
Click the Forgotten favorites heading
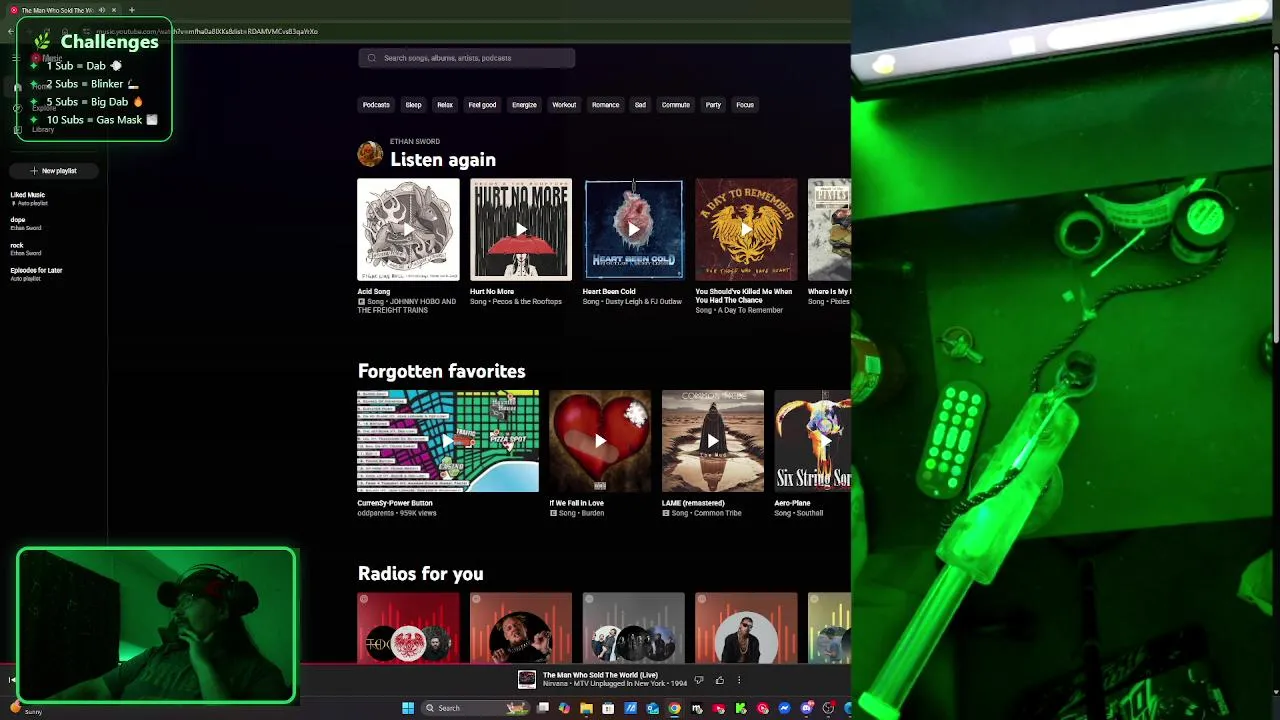click(441, 371)
